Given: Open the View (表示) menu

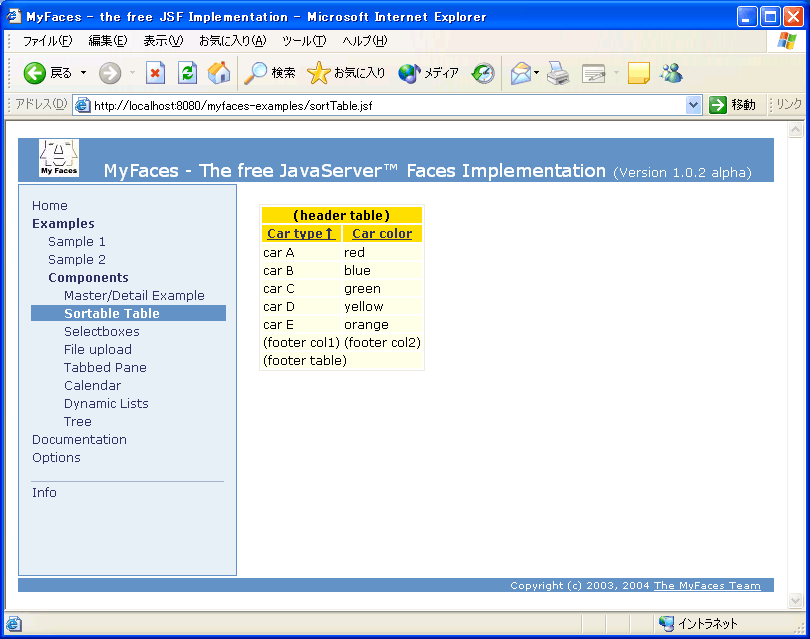Looking at the screenshot, I should (163, 41).
